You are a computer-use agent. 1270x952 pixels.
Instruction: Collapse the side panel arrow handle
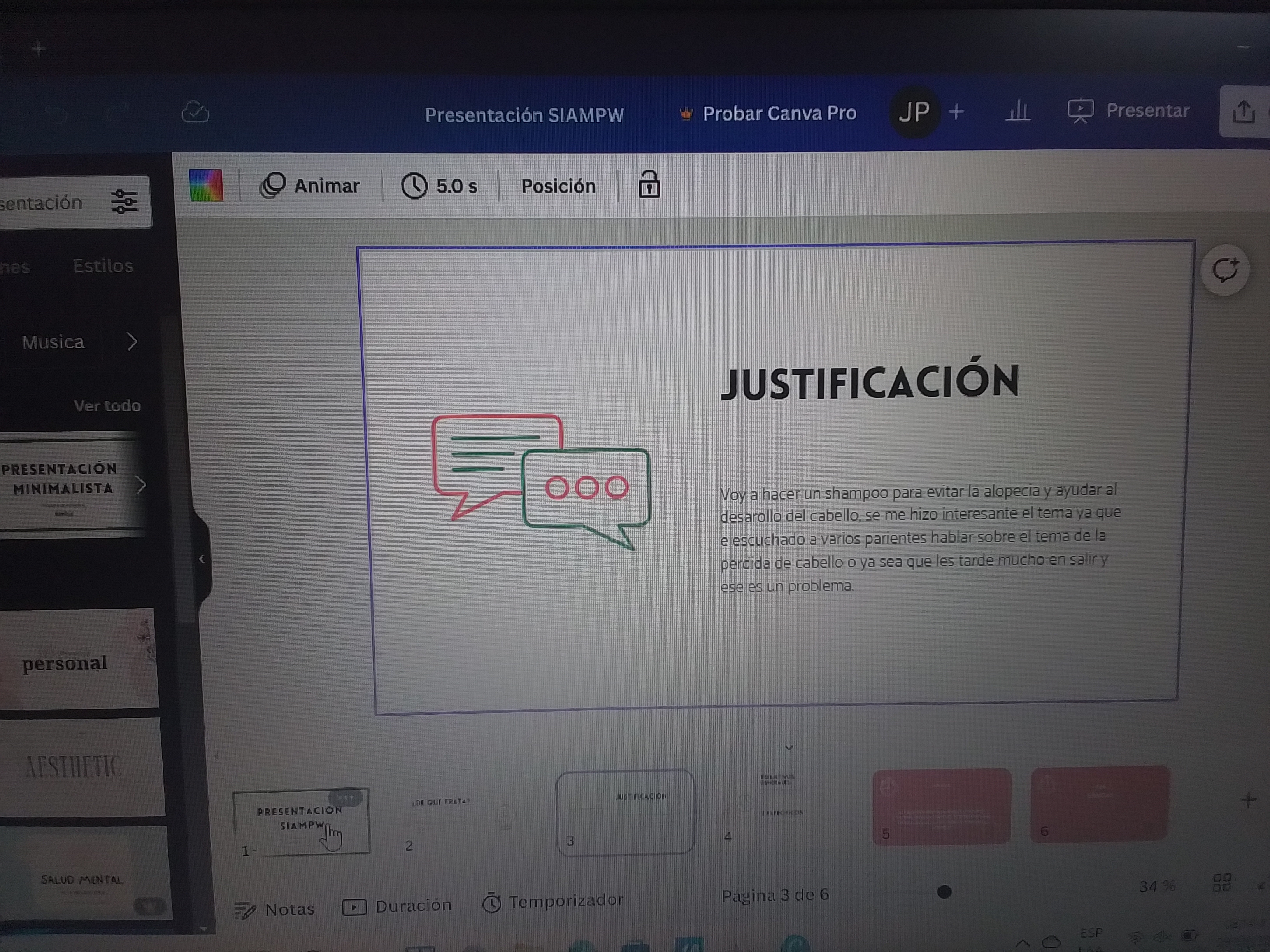[x=202, y=559]
